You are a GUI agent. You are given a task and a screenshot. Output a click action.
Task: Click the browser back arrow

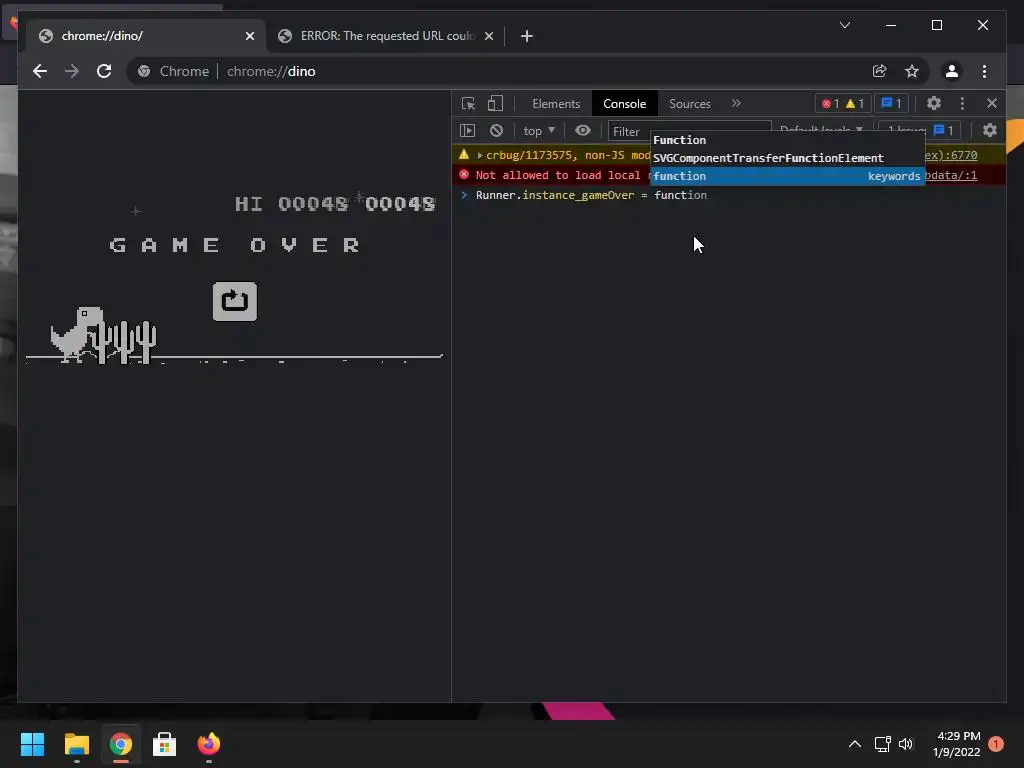click(x=40, y=71)
